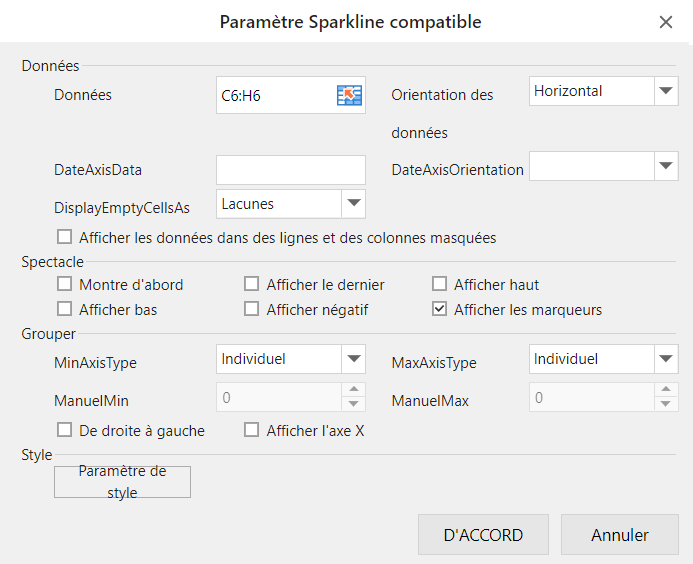Click the DateAxisData input field
The height and width of the screenshot is (564, 693).
click(291, 170)
